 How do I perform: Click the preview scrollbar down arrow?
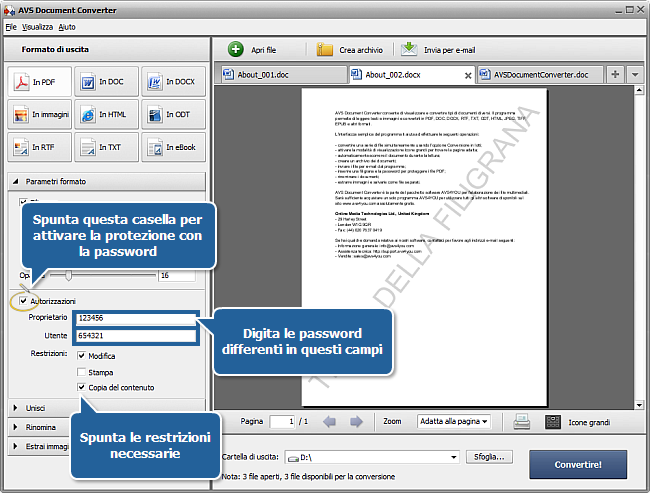tap(639, 405)
